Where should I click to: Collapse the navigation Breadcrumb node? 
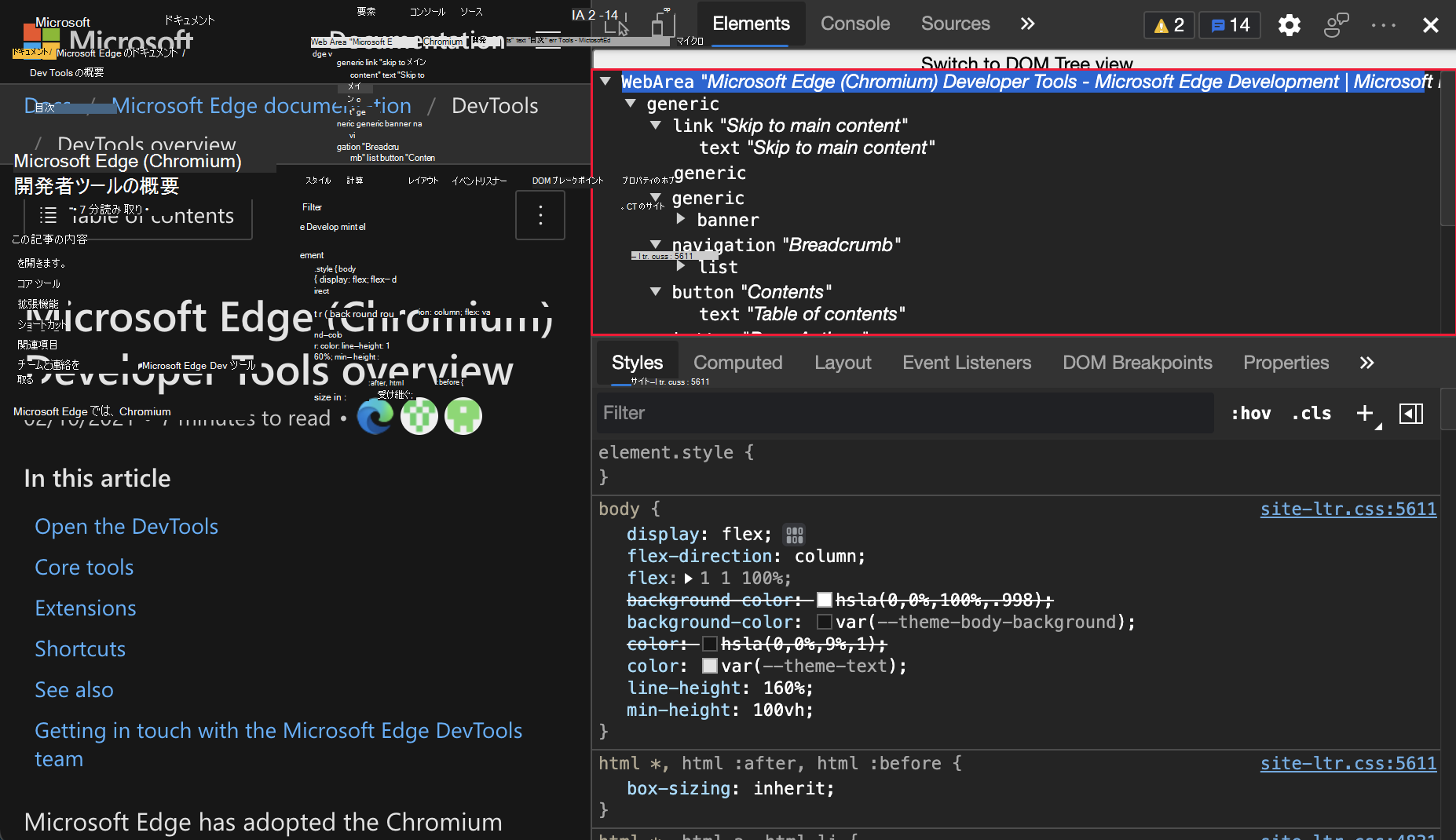click(x=656, y=244)
